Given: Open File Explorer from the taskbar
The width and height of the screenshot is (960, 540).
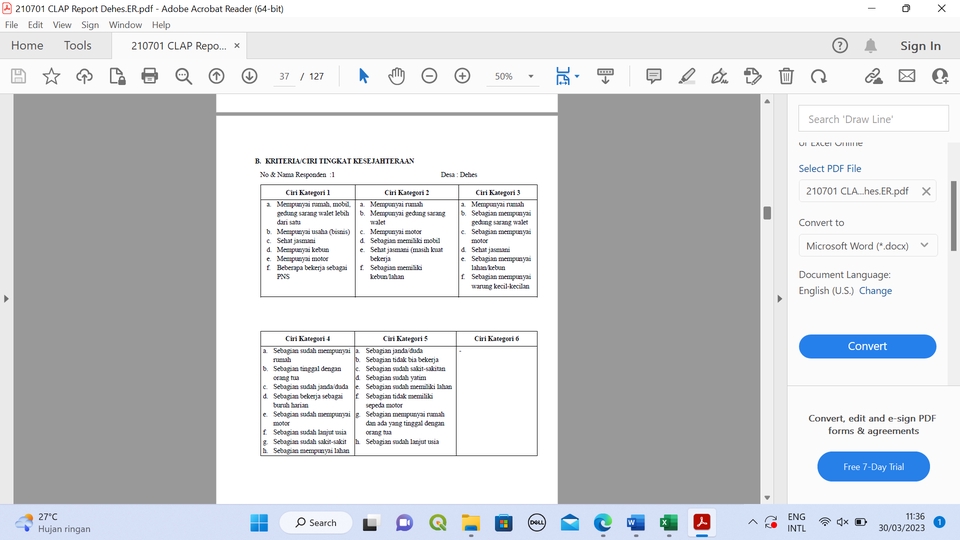Looking at the screenshot, I should pos(470,522).
